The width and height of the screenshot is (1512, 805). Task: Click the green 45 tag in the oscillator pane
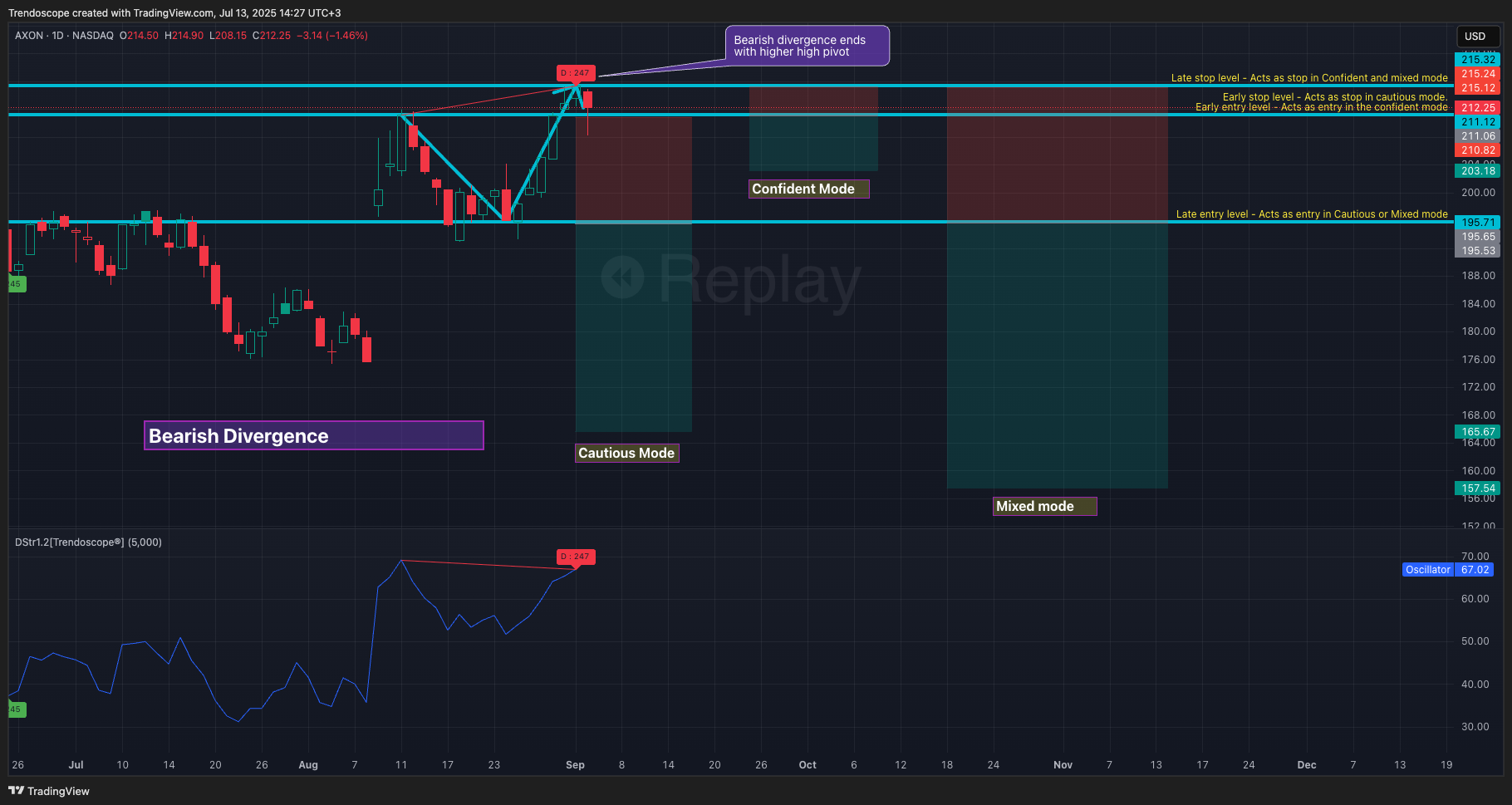pyautogui.click(x=17, y=709)
